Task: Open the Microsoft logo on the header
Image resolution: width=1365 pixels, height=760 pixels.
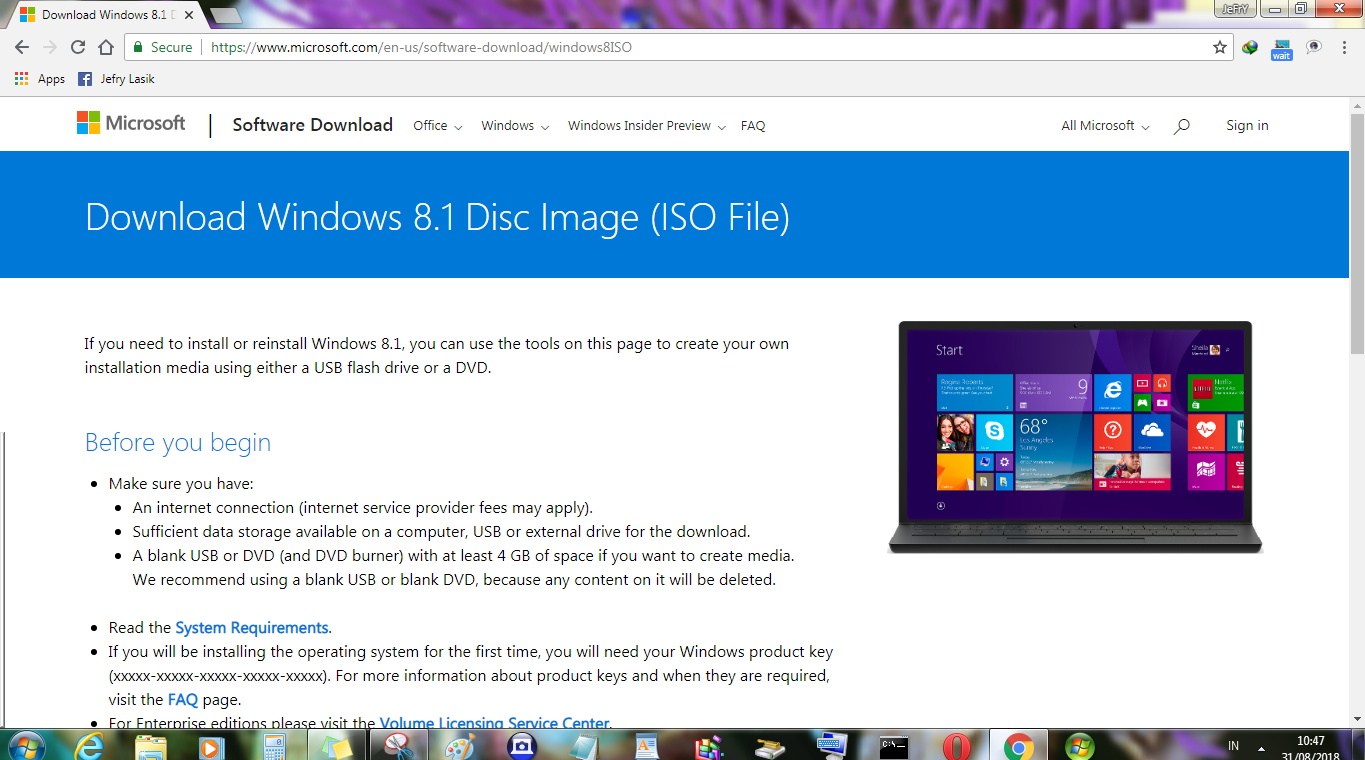Action: pos(131,122)
